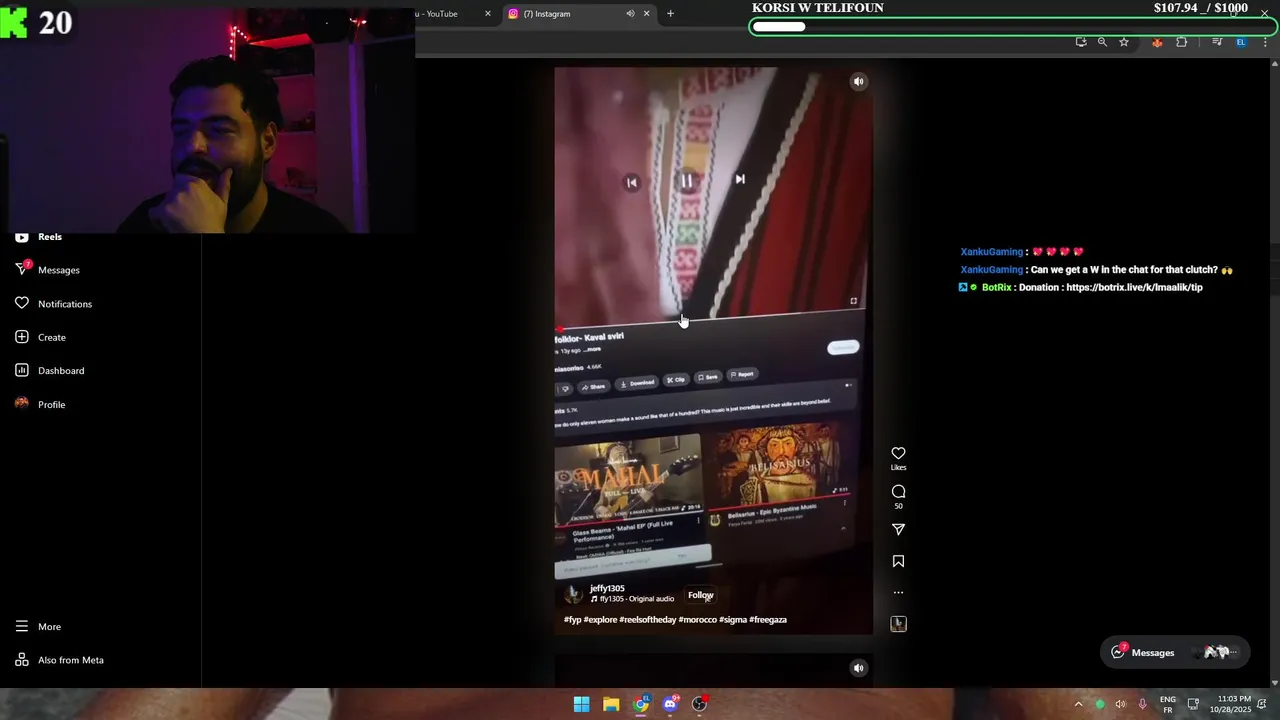Open the jeffy1305 profile picture
This screenshot has height=720, width=1280.
click(573, 594)
